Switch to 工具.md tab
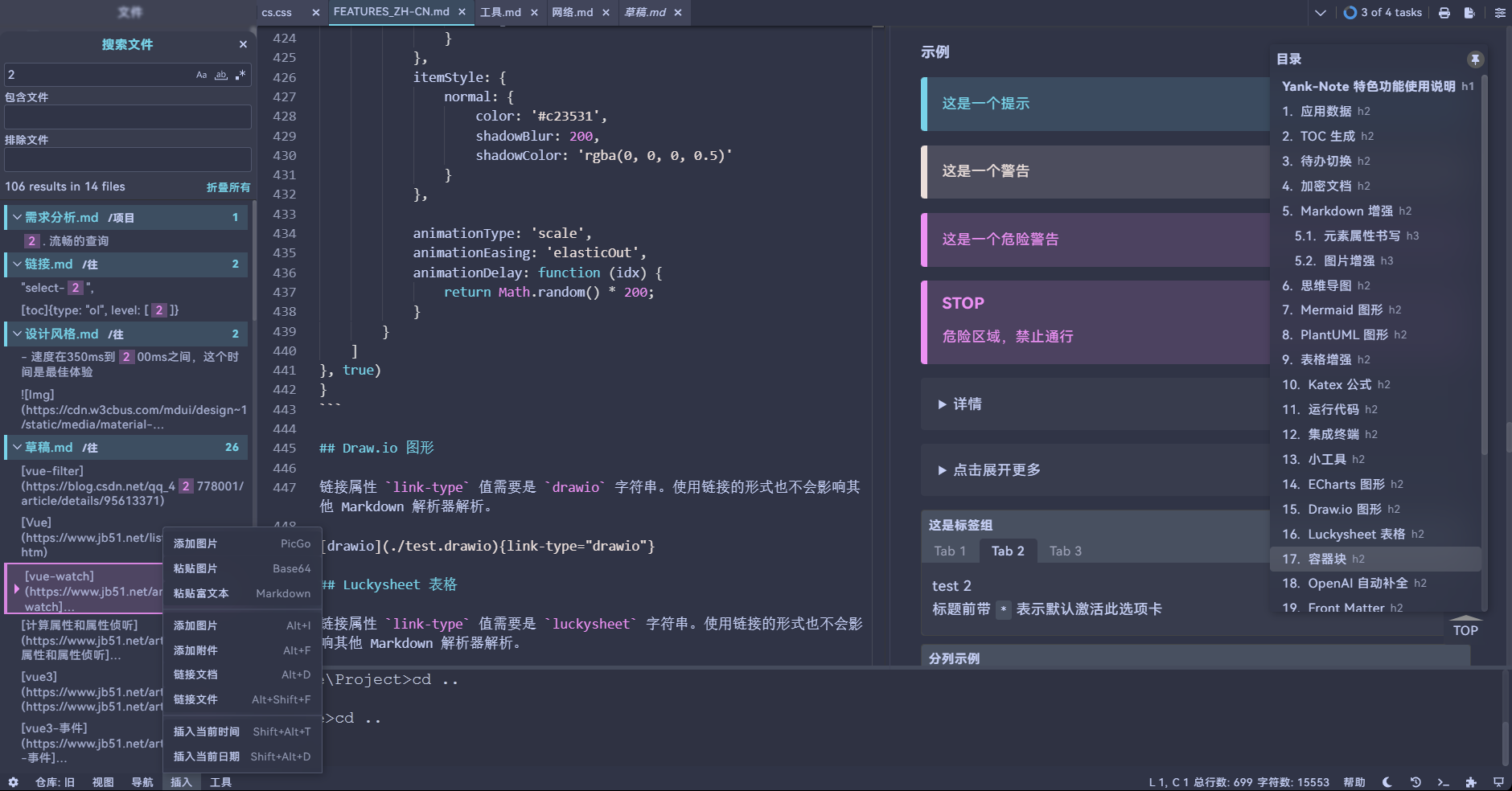Image resolution: width=1512 pixels, height=791 pixels. click(500, 12)
